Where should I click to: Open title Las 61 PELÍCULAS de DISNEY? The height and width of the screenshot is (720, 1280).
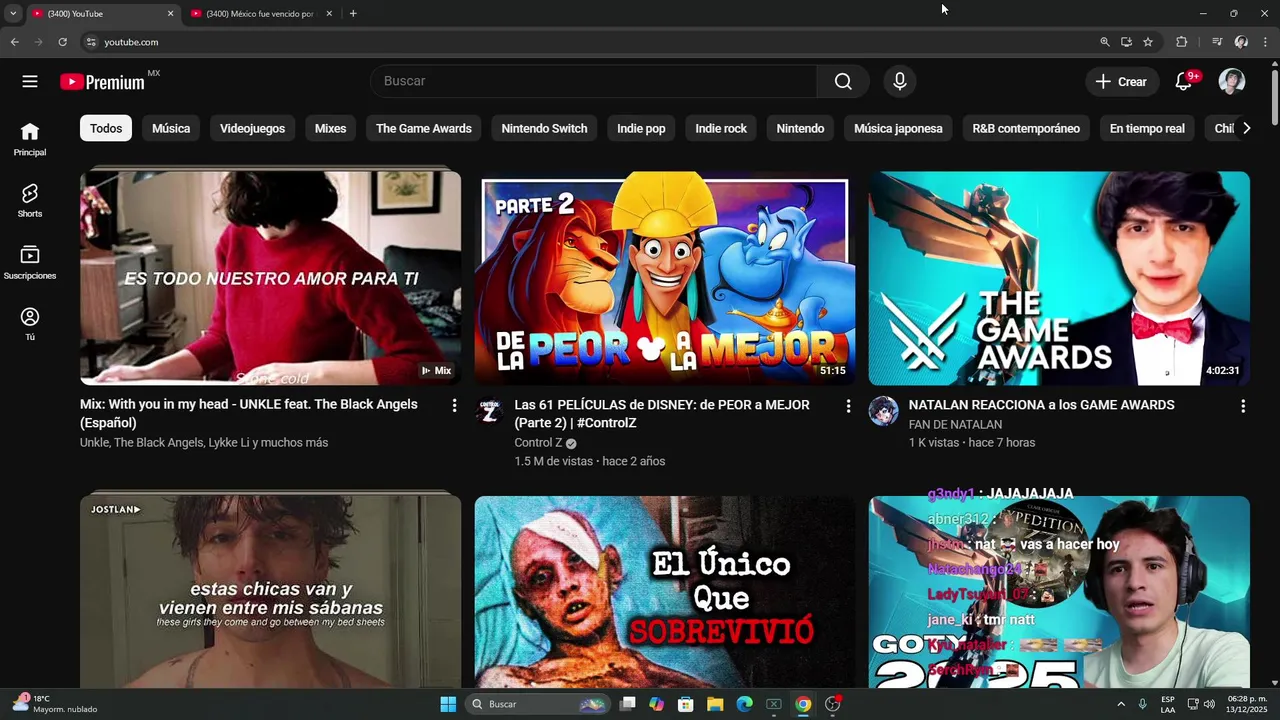(662, 414)
